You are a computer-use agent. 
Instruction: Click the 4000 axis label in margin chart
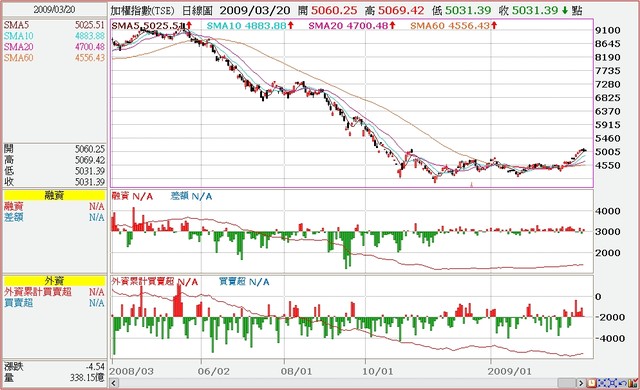(608, 211)
